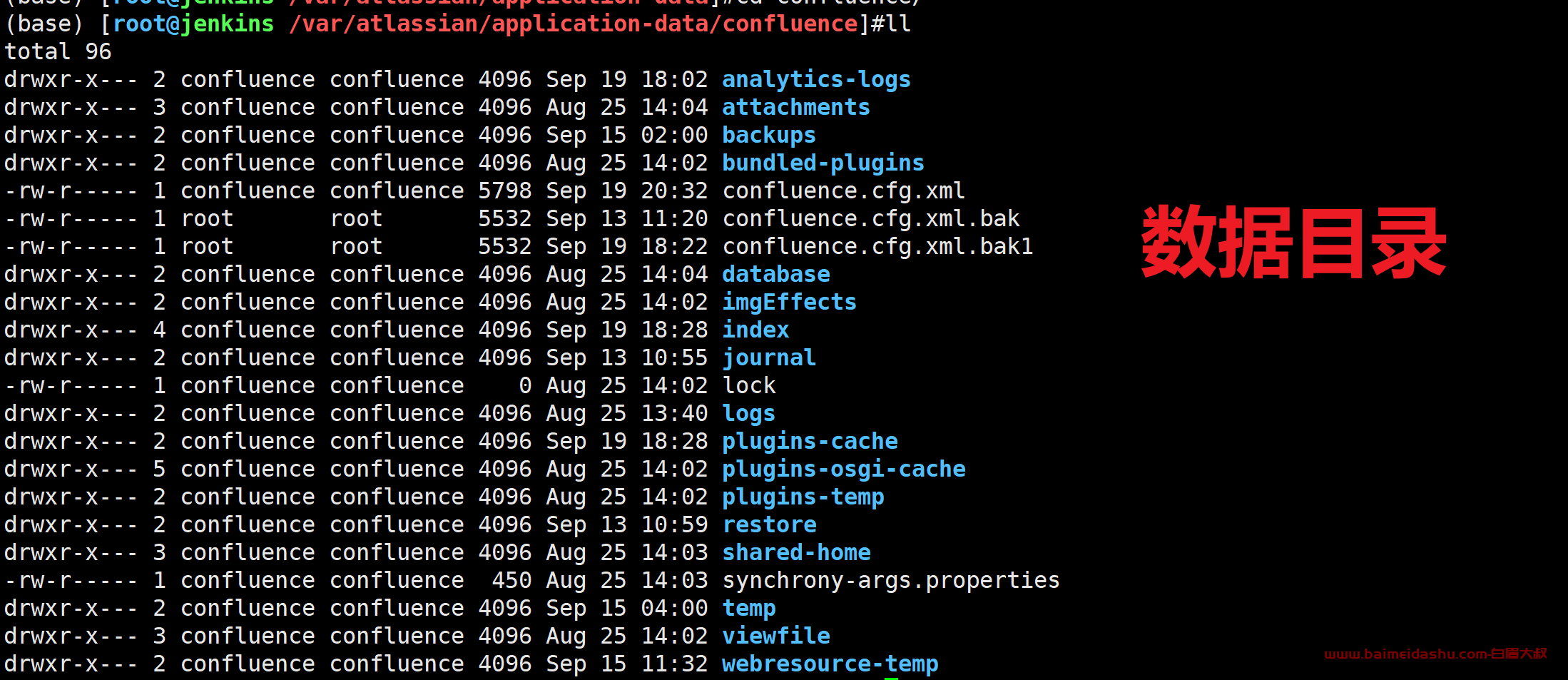This screenshot has width=1568, height=680.
Task: Click timestamp 10:59 in restore row
Action: click(674, 525)
